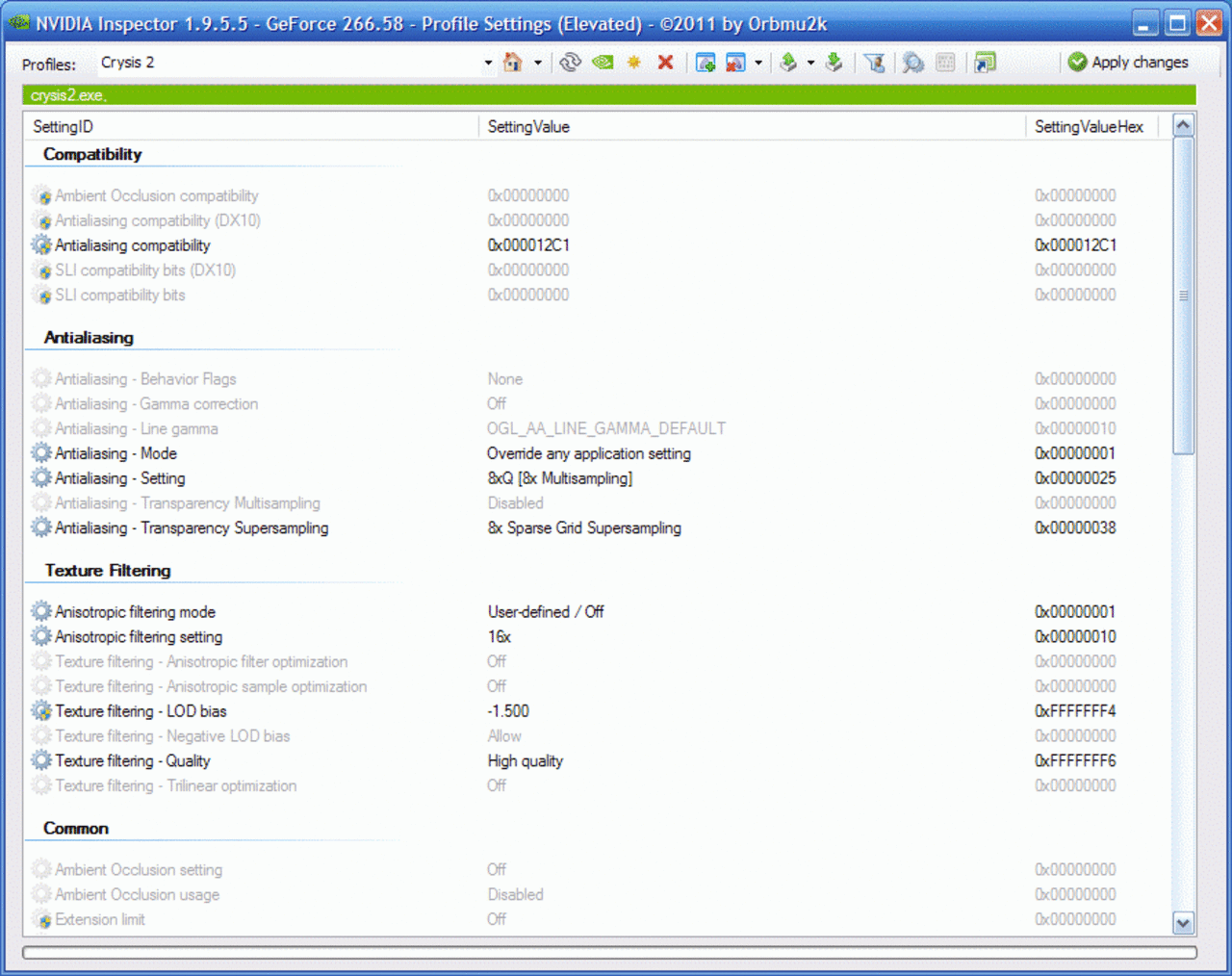The width and height of the screenshot is (1232, 976).
Task: Select 'Antialiasing - Behavior Flags' row label
Action: pyautogui.click(x=145, y=379)
